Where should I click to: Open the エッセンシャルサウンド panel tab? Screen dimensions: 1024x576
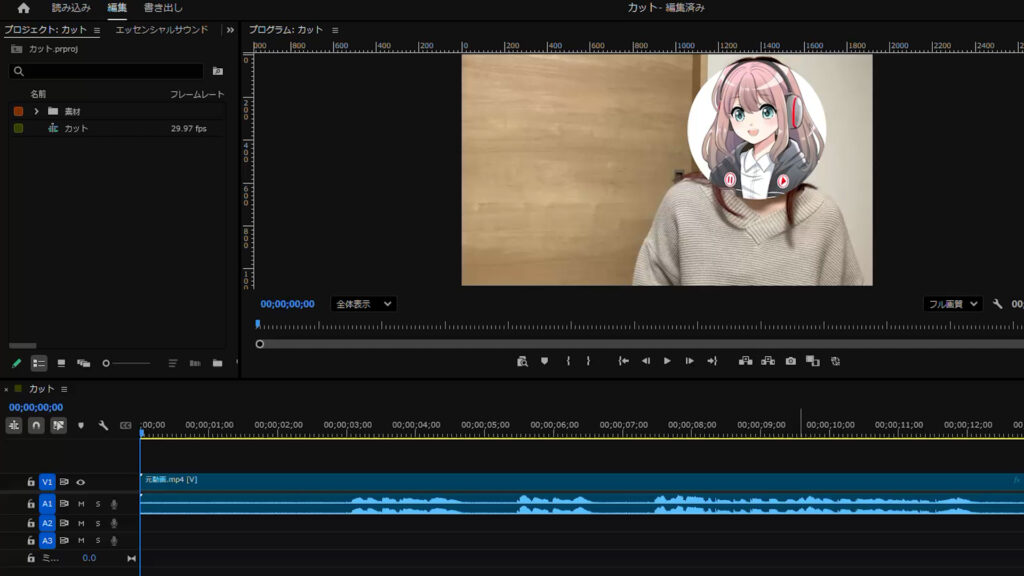(162, 30)
